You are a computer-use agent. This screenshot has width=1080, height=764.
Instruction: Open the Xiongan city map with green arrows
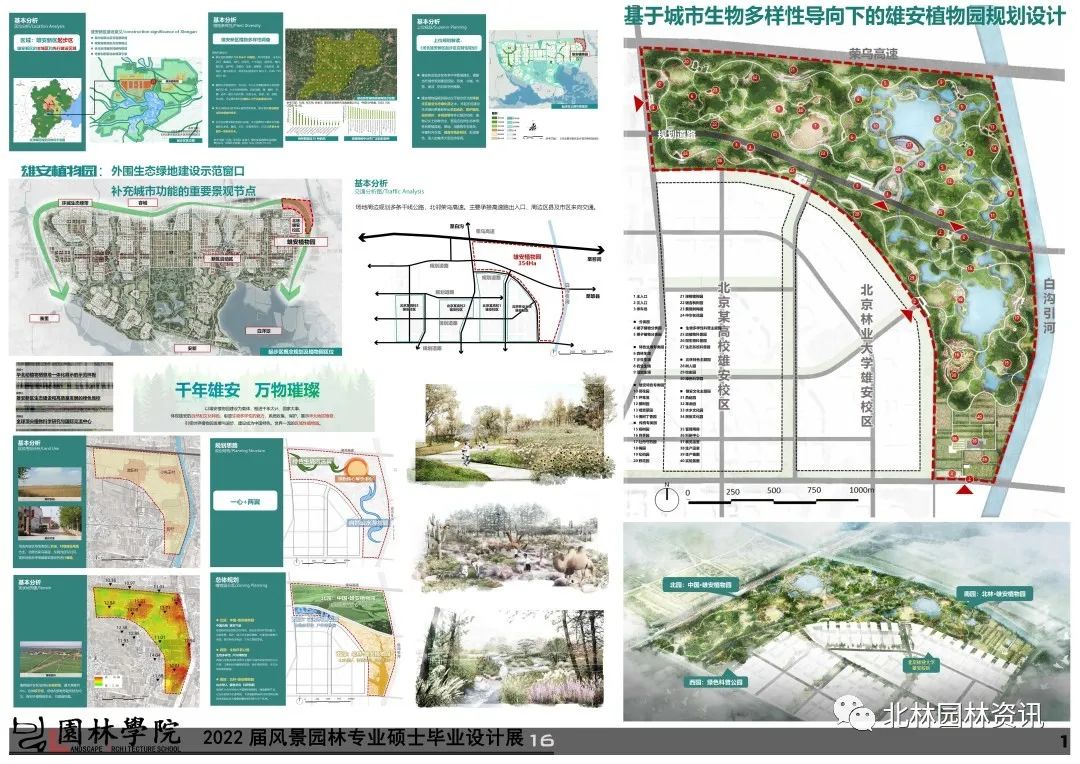coord(175,269)
